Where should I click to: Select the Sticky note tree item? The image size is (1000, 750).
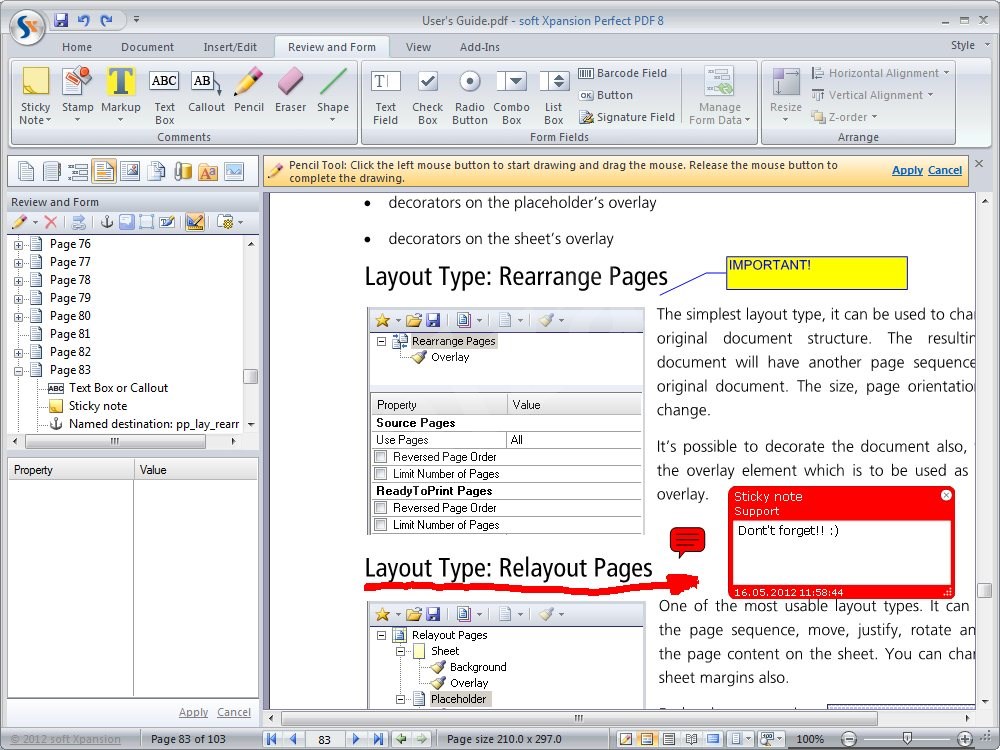98,406
